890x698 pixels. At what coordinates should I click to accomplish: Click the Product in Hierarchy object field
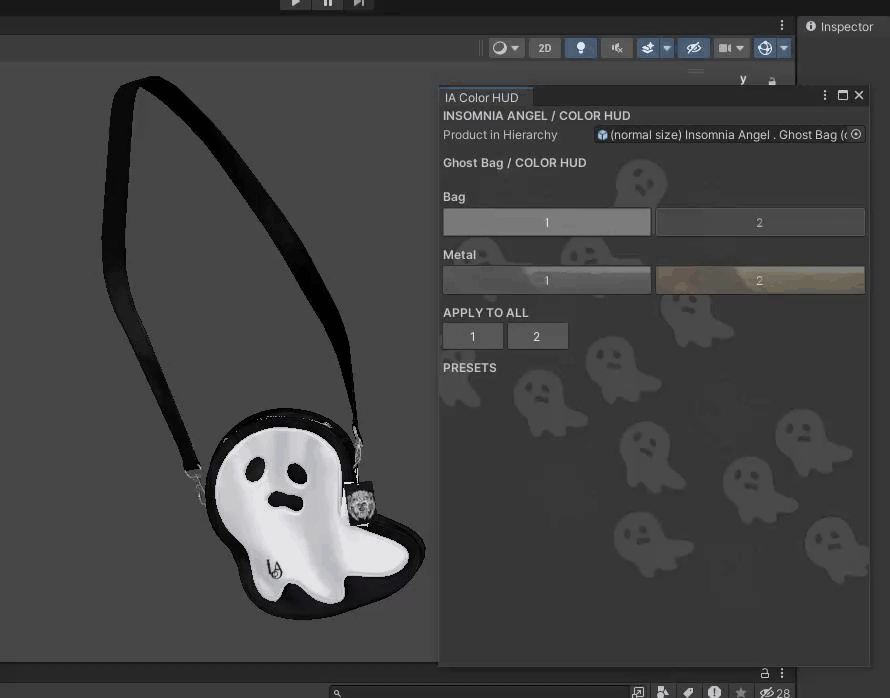pos(729,134)
